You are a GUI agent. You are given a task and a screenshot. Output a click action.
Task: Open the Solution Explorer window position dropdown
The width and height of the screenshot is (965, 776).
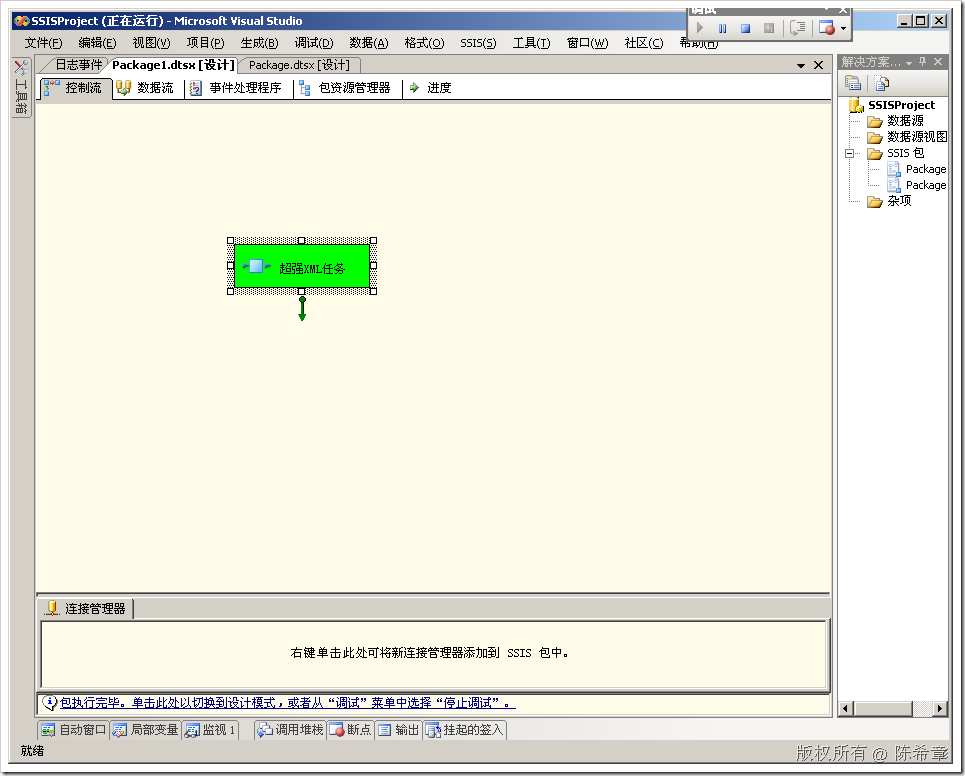(x=908, y=63)
